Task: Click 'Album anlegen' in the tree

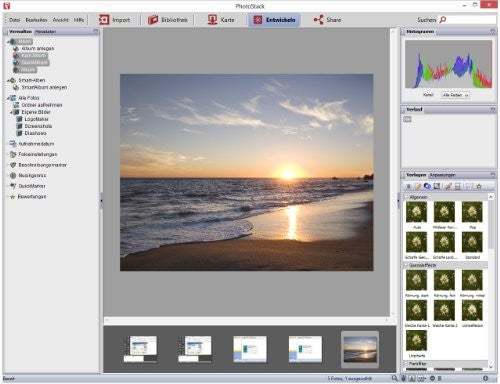Action: [x=37, y=49]
